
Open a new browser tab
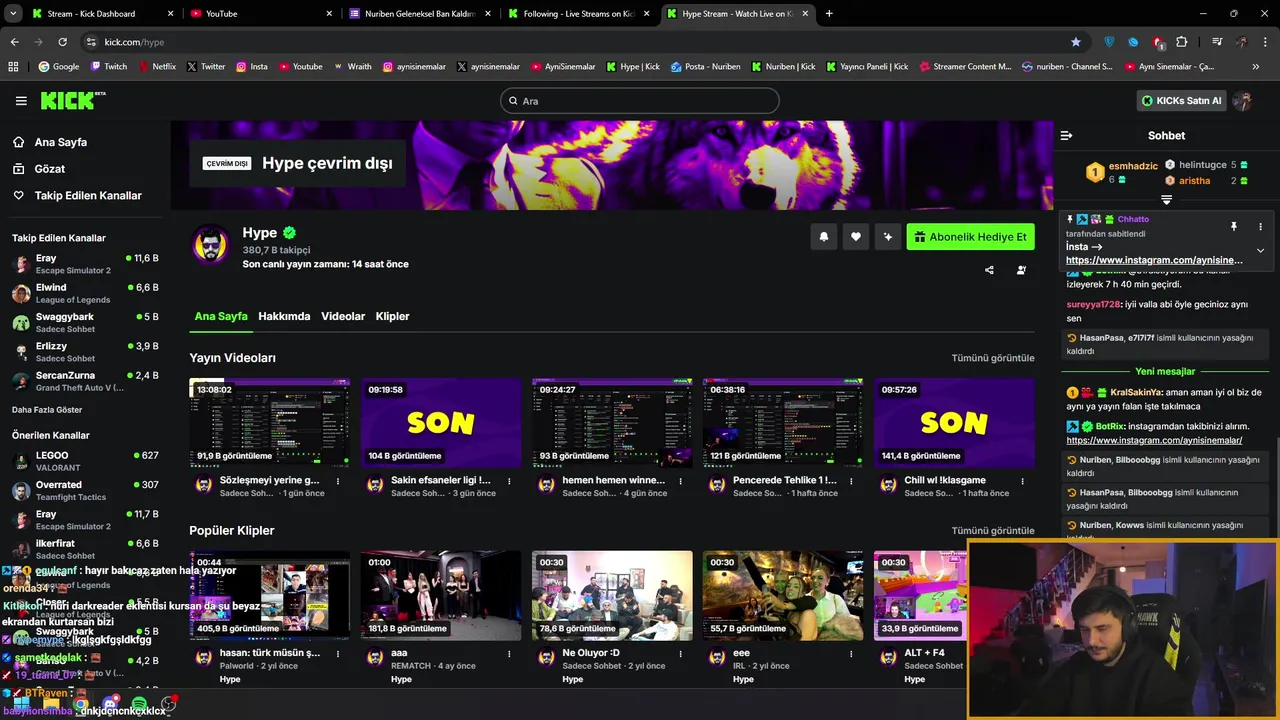pos(829,14)
